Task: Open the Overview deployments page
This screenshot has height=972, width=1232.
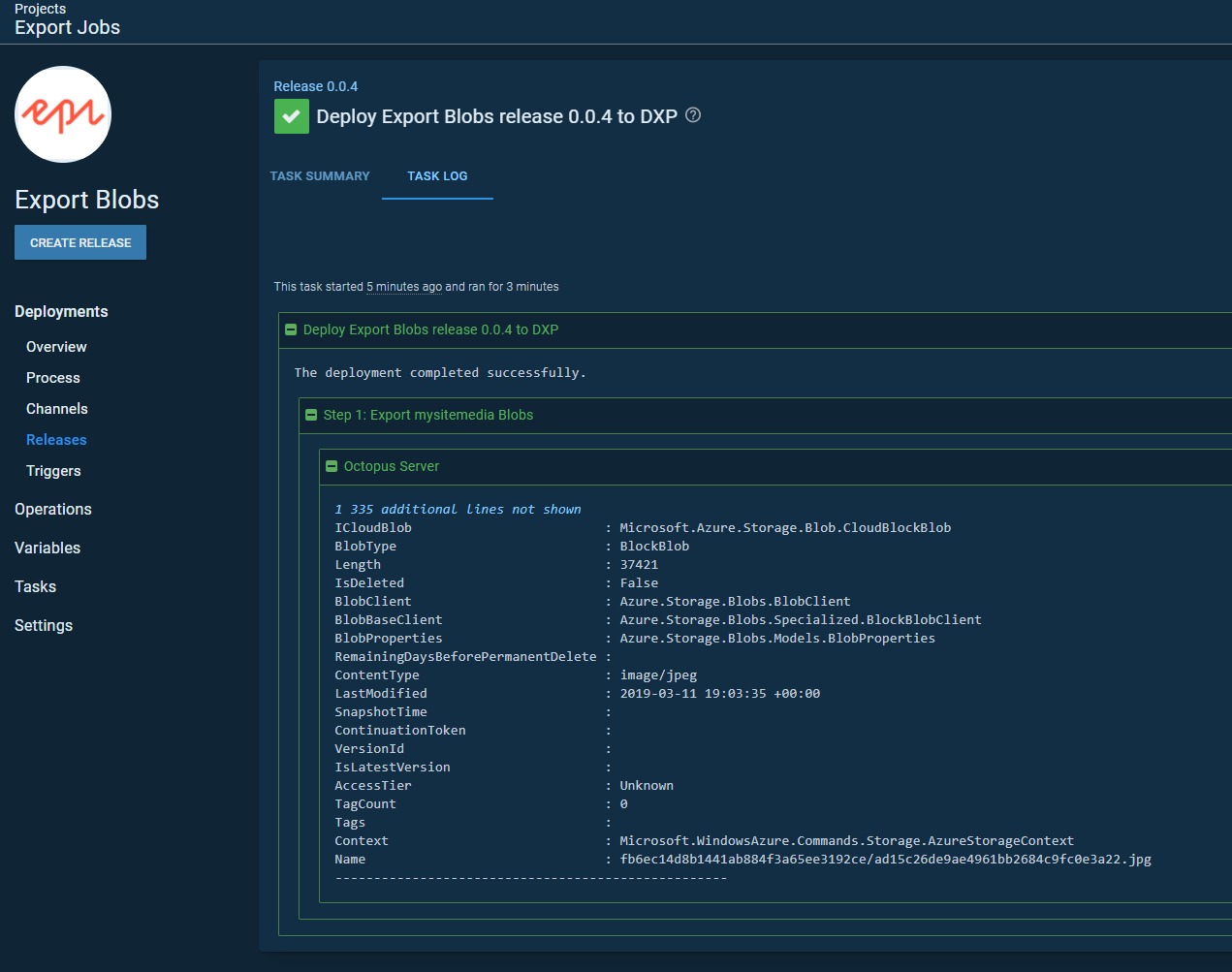Action: pyautogui.click(x=56, y=347)
